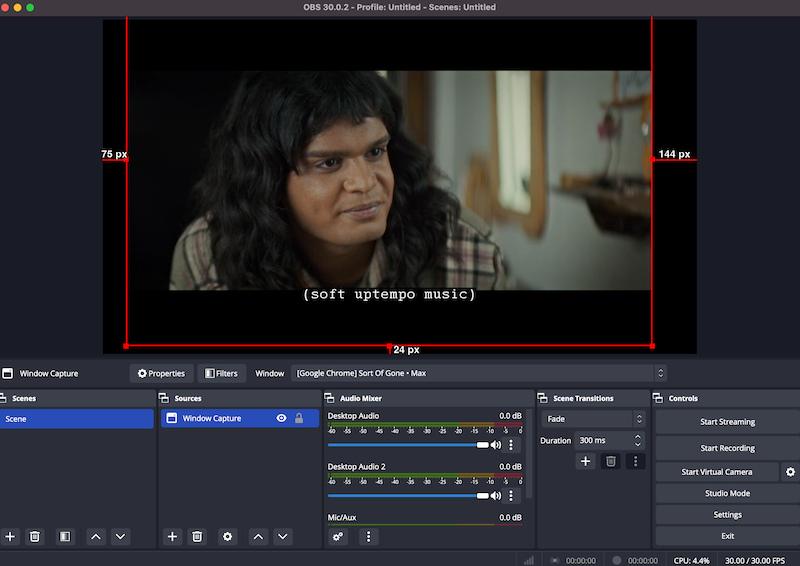Viewport: 800px width, 566px height.
Task: Open source Filters button
Action: 221,374
